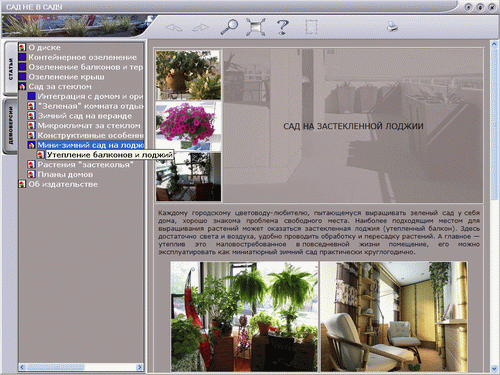Click the content pane vertical scrollbar thumb
Viewport: 500px width, 375px height.
(x=494, y=124)
